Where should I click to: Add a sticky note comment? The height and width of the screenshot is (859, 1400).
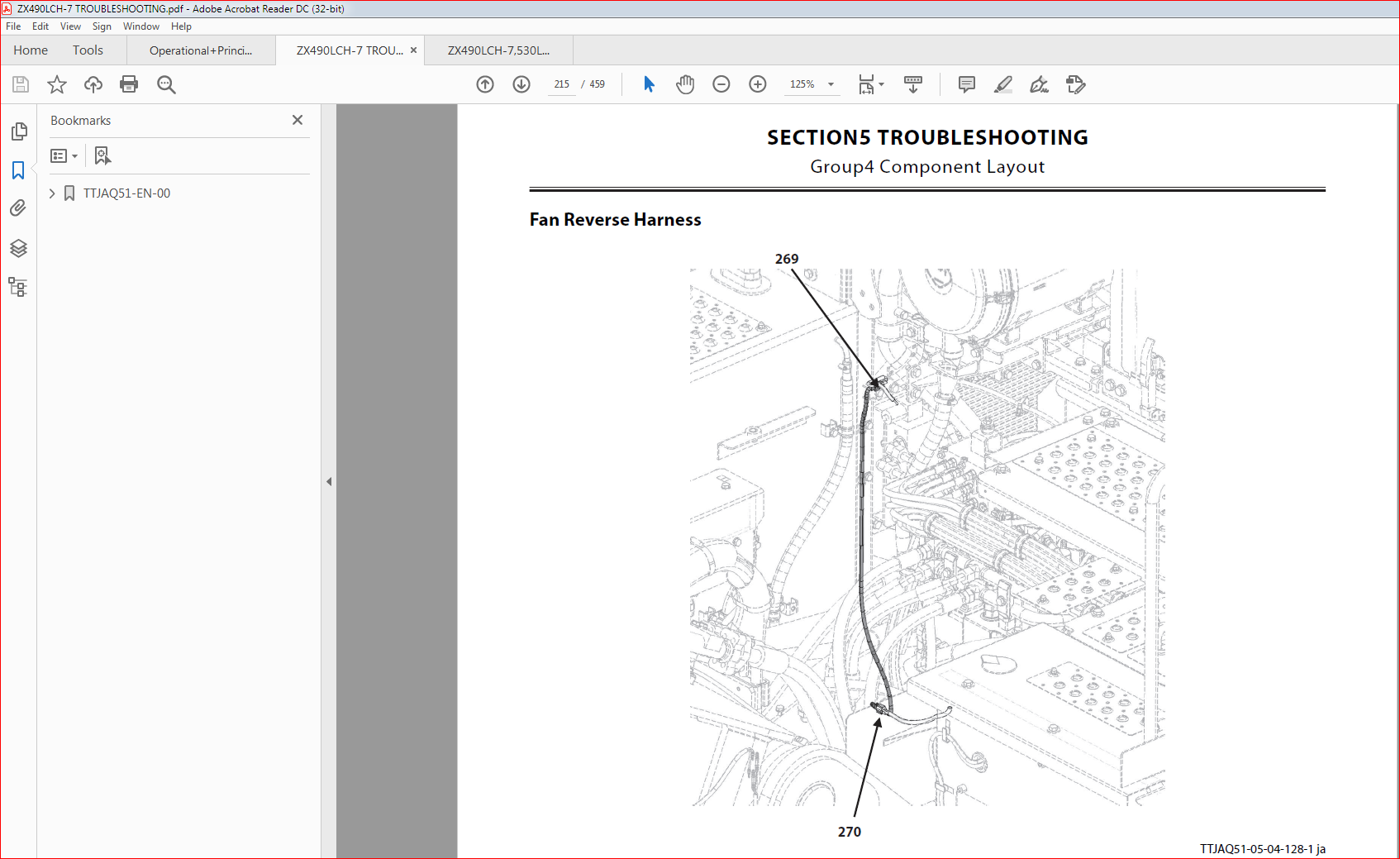click(x=967, y=84)
